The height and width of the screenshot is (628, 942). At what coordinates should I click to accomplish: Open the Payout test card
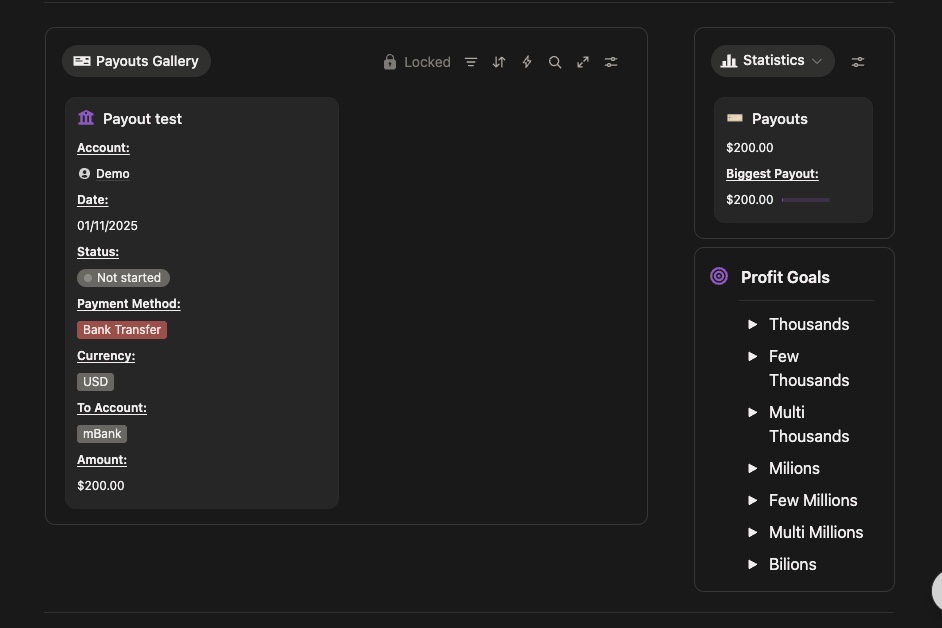[142, 119]
